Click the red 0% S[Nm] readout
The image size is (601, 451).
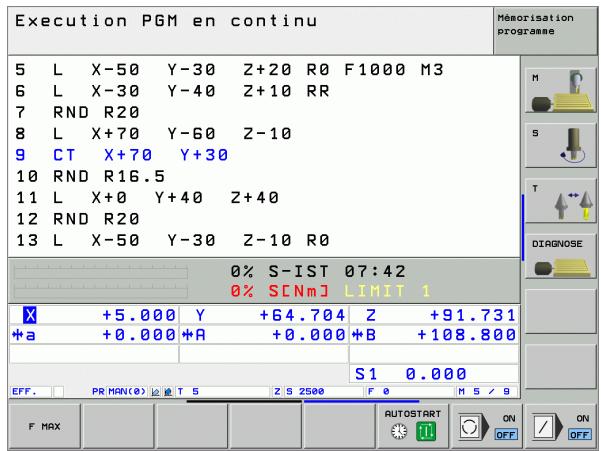coord(280,291)
